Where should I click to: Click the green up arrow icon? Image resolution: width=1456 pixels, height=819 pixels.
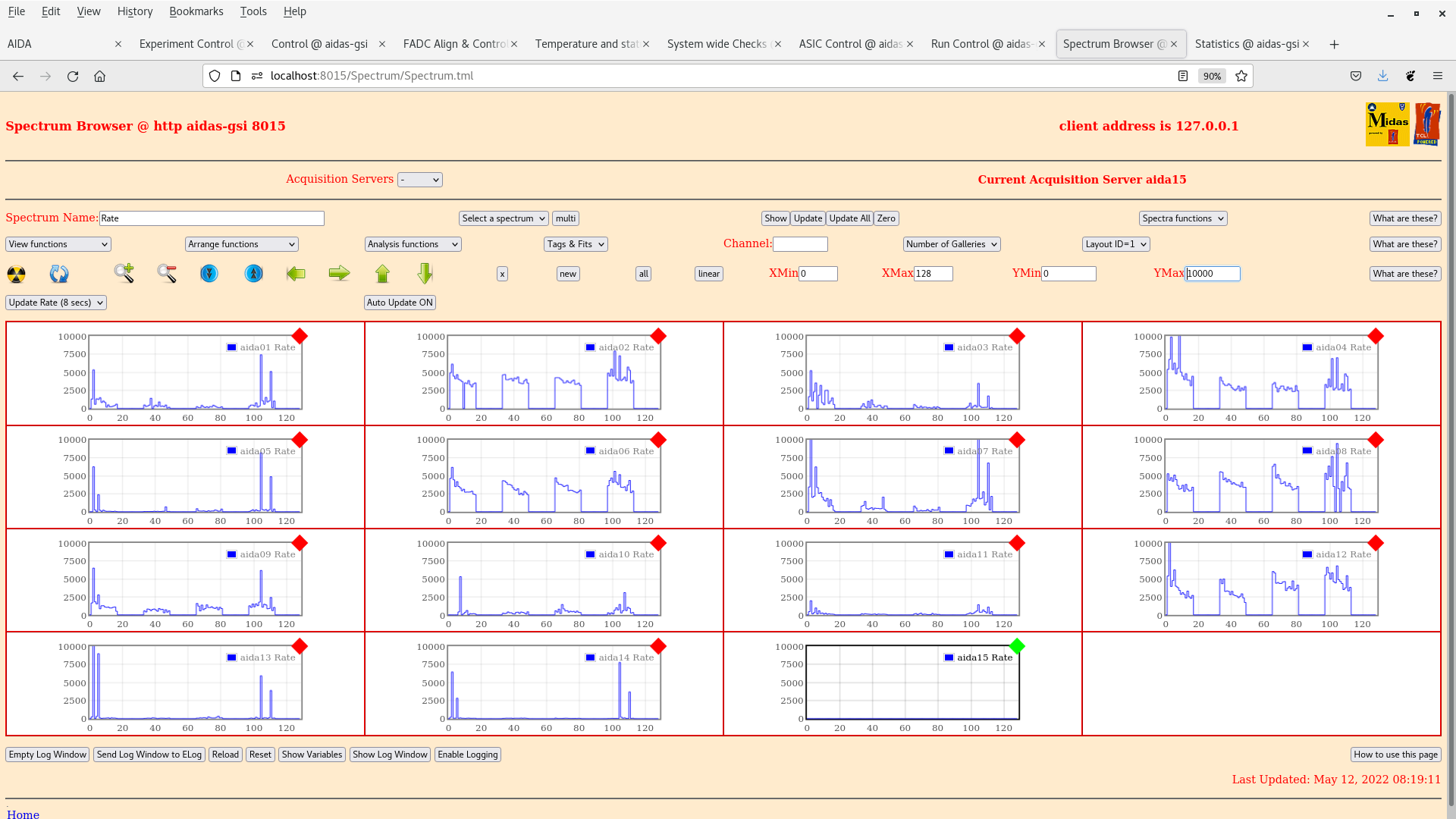[x=382, y=273]
